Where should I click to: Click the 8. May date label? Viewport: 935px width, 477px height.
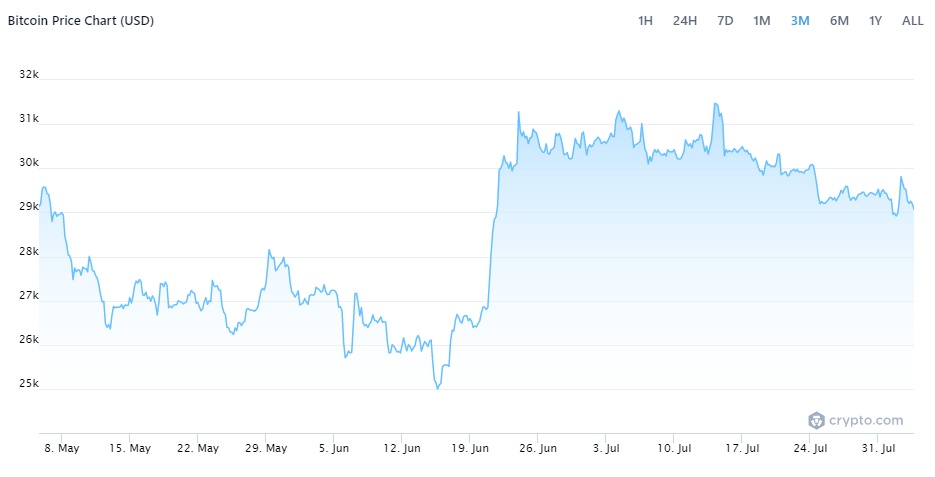(62, 448)
